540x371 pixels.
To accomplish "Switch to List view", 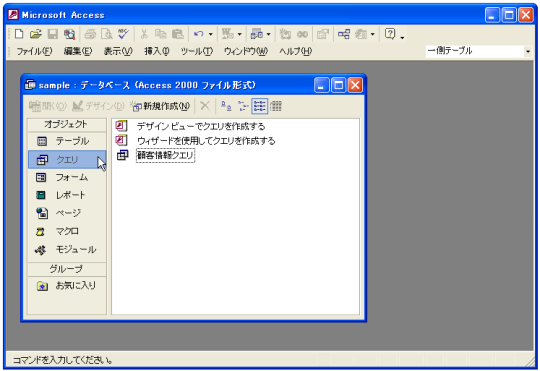I will pos(259,106).
